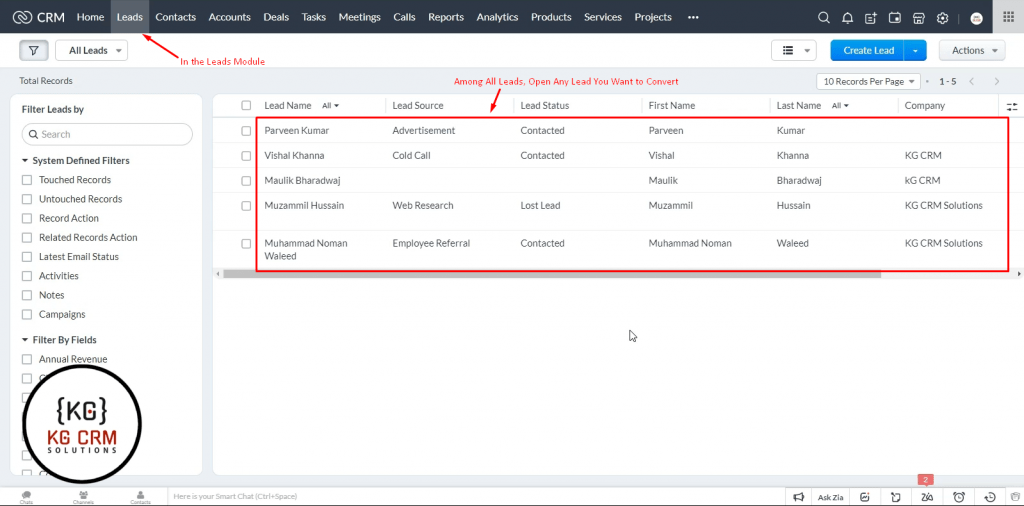
Task: Click the Ask Zia button
Action: coord(831,497)
